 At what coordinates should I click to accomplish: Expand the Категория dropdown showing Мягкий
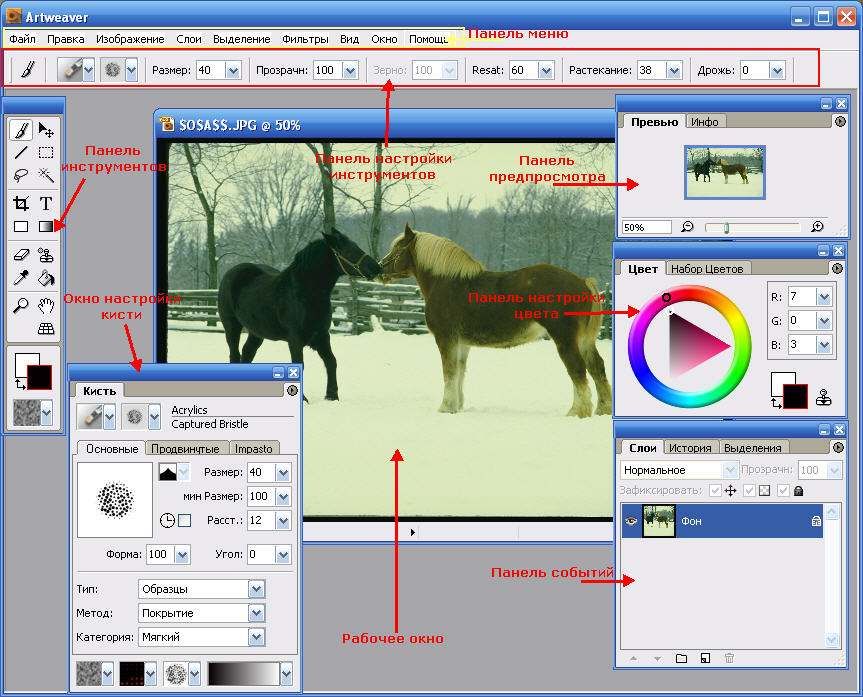tap(256, 638)
